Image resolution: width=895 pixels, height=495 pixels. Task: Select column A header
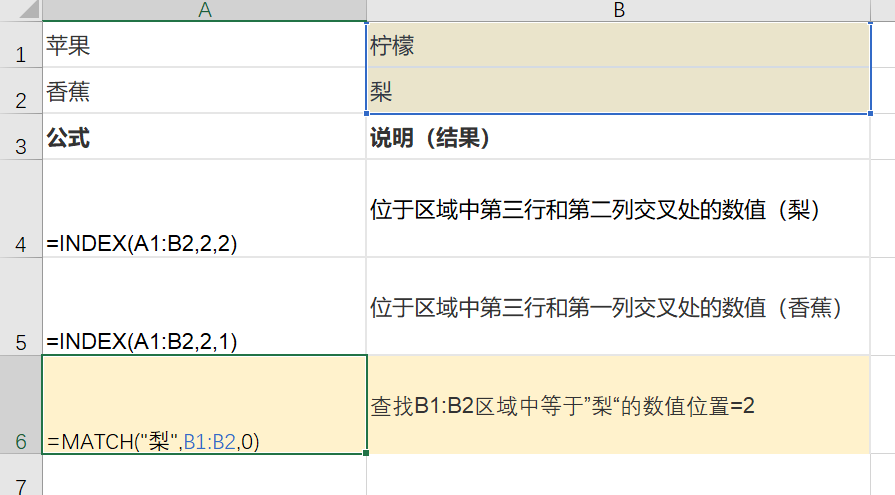pos(204,10)
